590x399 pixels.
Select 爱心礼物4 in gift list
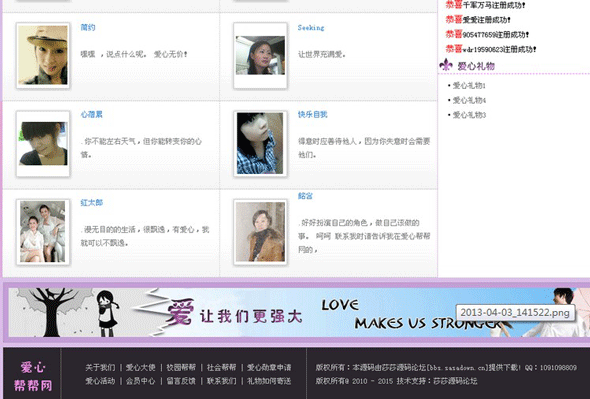[469, 101]
